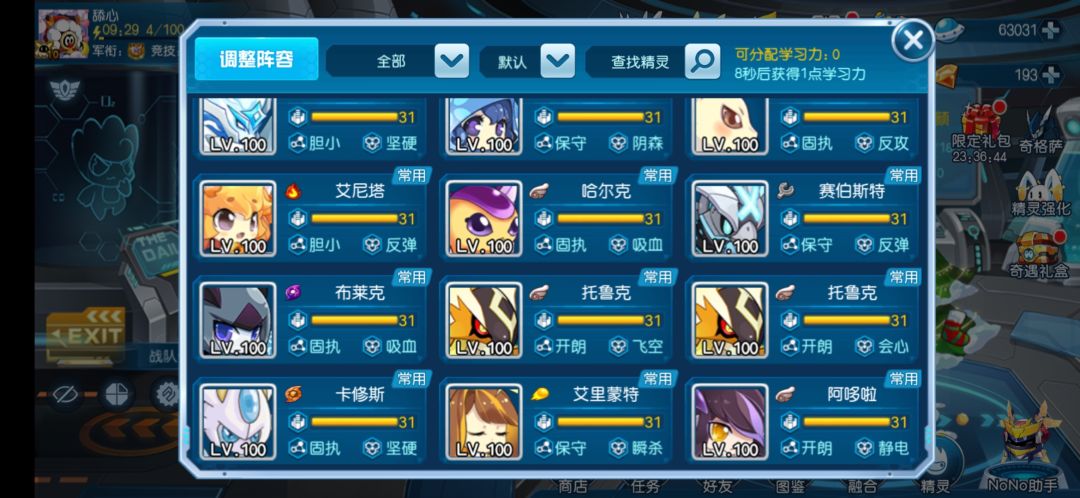
Task: Toggle the eye-slash hide icon
Action: 65,395
